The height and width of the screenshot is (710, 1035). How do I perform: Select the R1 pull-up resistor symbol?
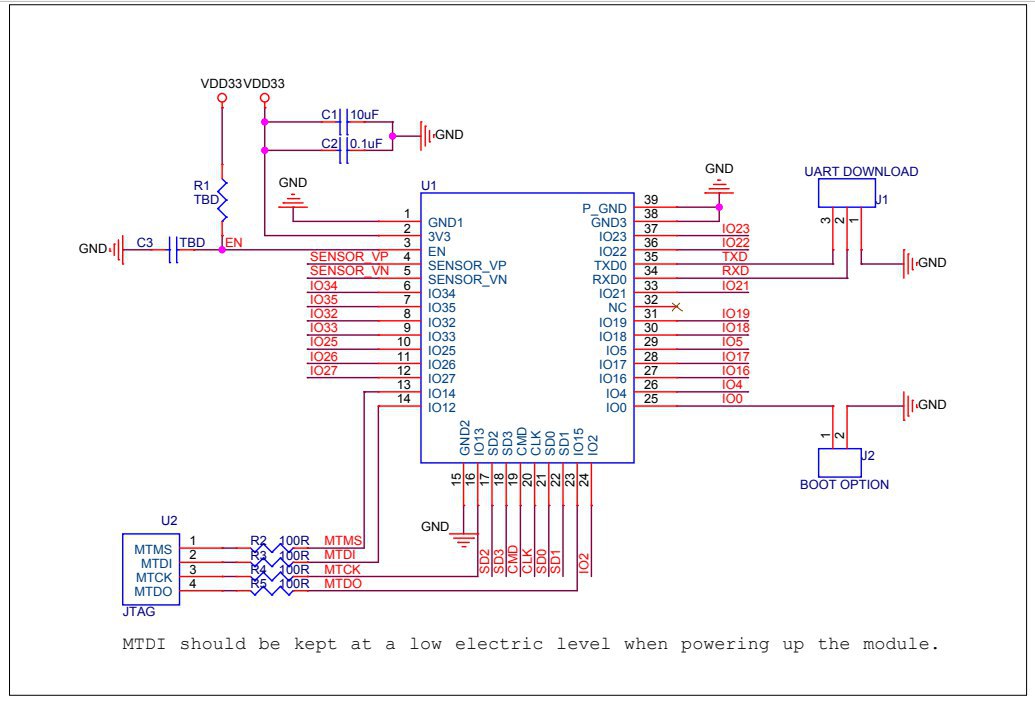click(222, 200)
